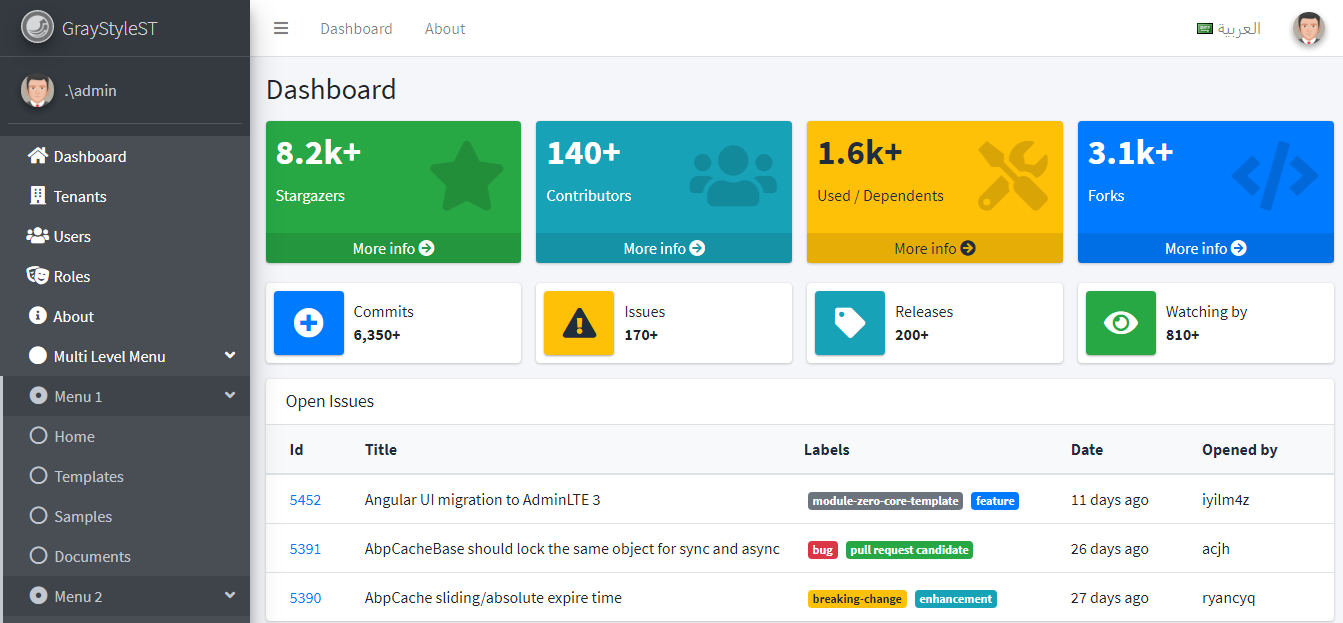Collapse the Menu 1 submenu

(x=229, y=395)
